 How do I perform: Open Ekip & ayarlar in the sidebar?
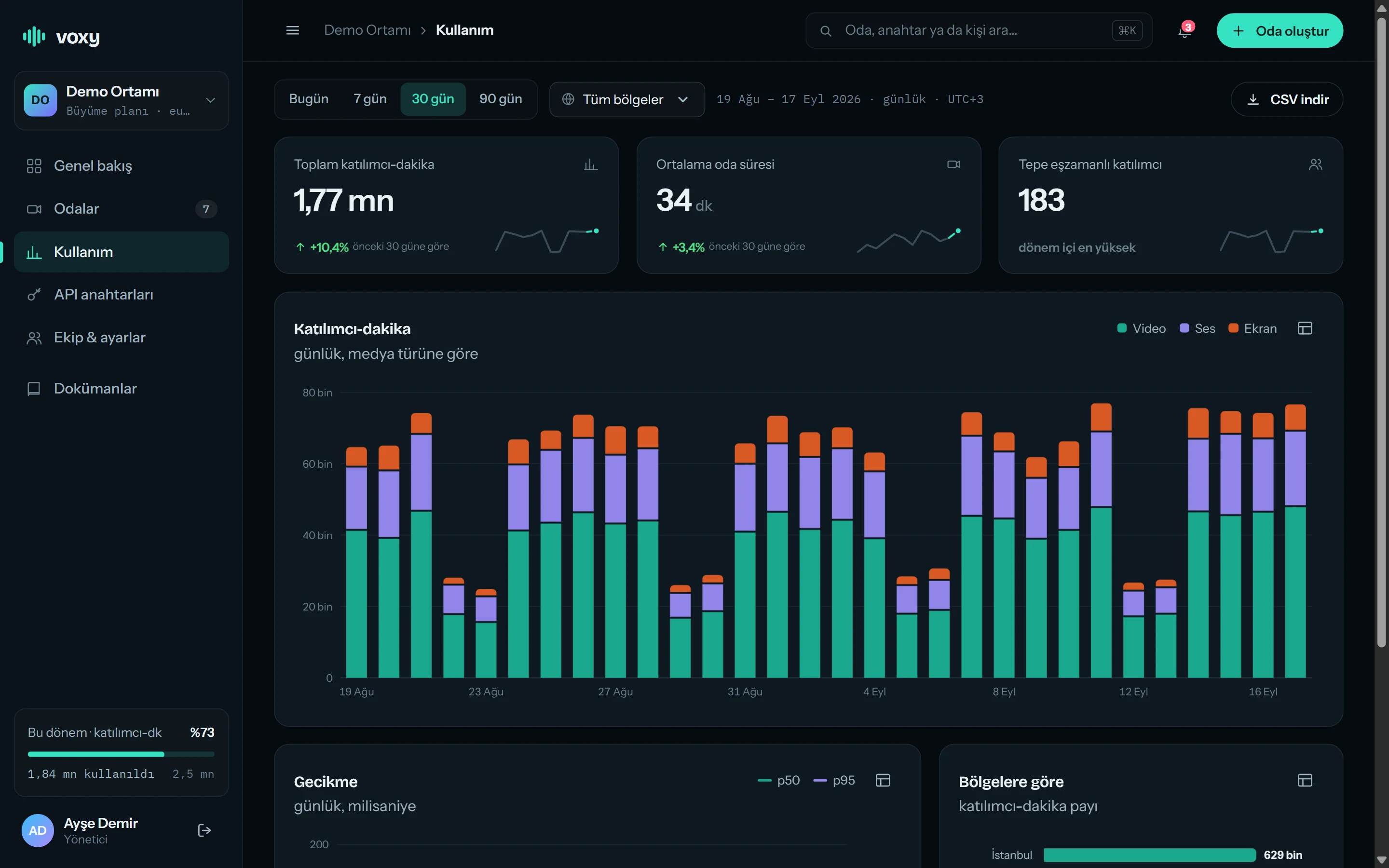tap(122, 338)
